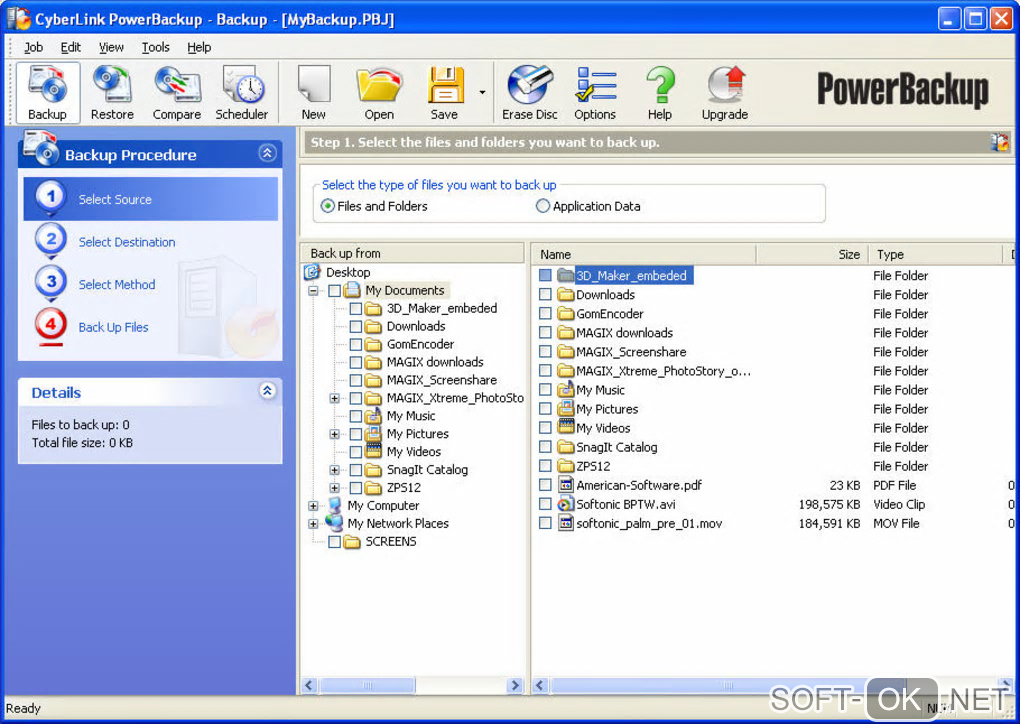Click the Desktop icon in tree

pyautogui.click(x=313, y=272)
